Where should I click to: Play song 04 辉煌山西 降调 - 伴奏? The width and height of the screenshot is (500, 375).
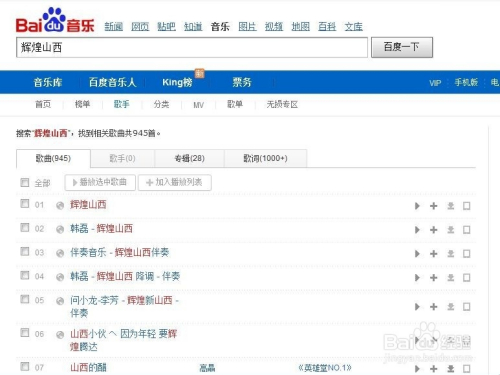coord(417,278)
